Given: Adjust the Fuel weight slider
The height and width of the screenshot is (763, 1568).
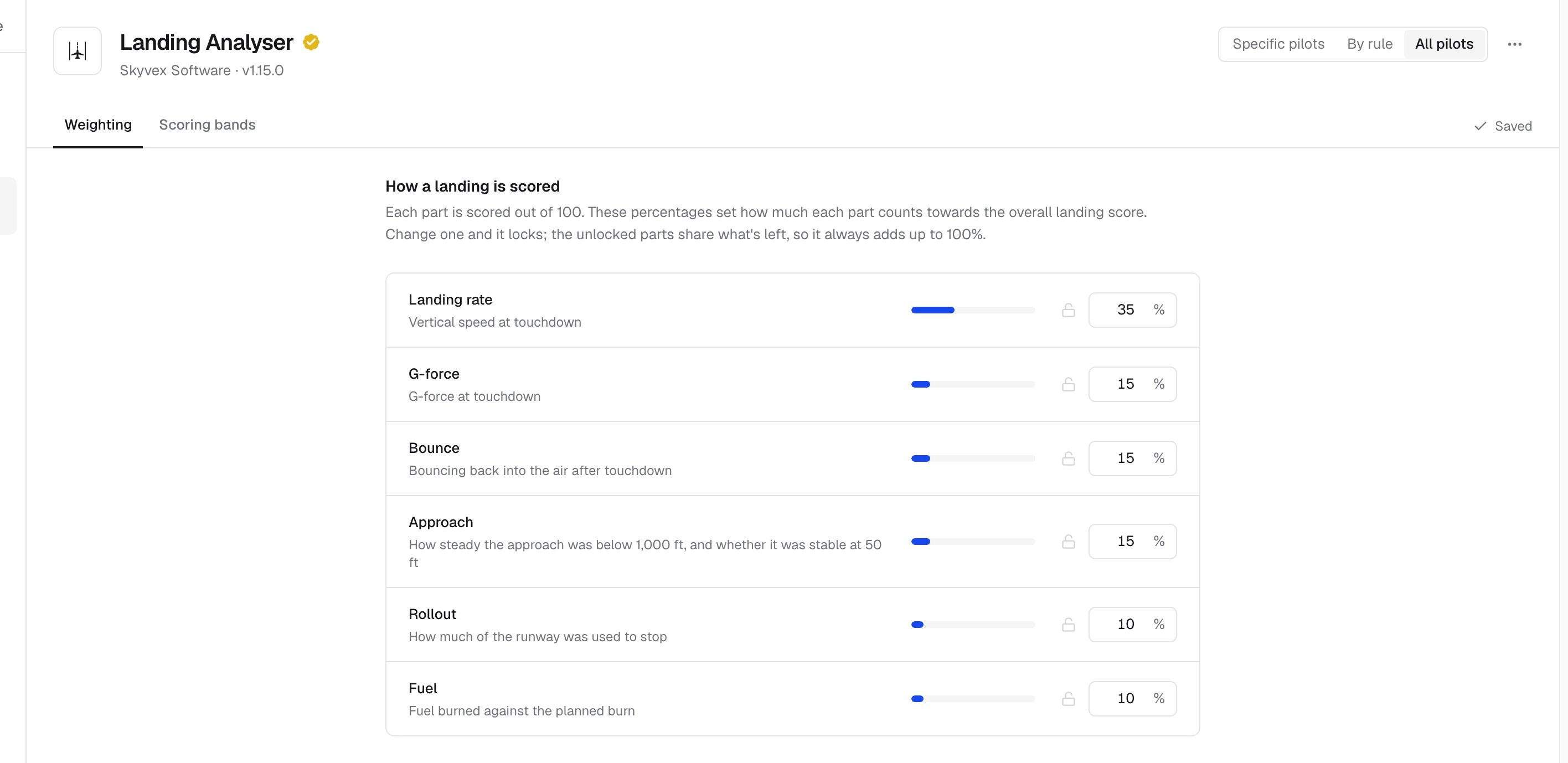Looking at the screenshot, I should tap(973, 699).
